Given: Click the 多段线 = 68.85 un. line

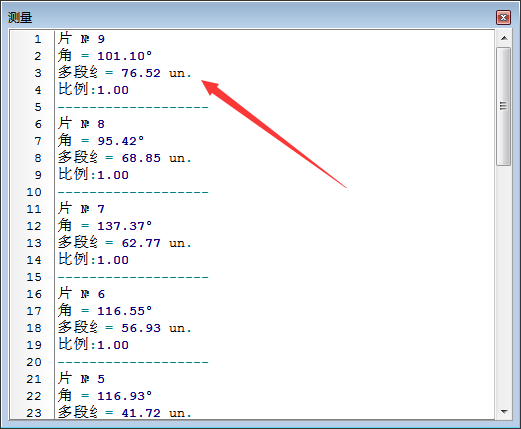Looking at the screenshot, I should tap(125, 158).
